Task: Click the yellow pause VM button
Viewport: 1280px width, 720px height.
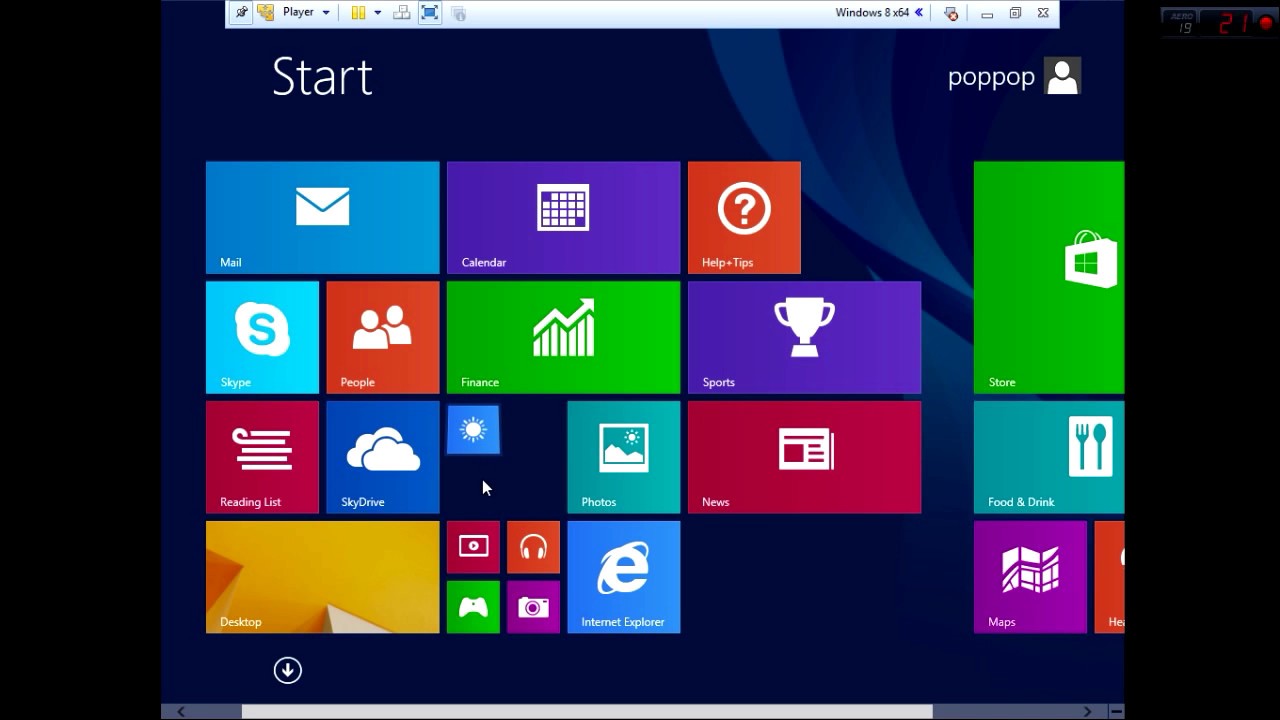Action: (358, 13)
